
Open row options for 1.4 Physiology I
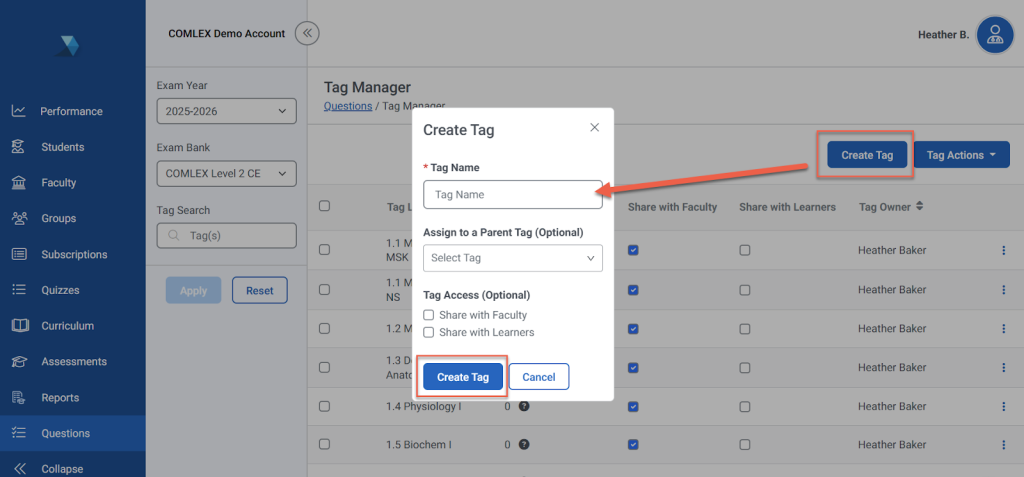pos(1003,406)
